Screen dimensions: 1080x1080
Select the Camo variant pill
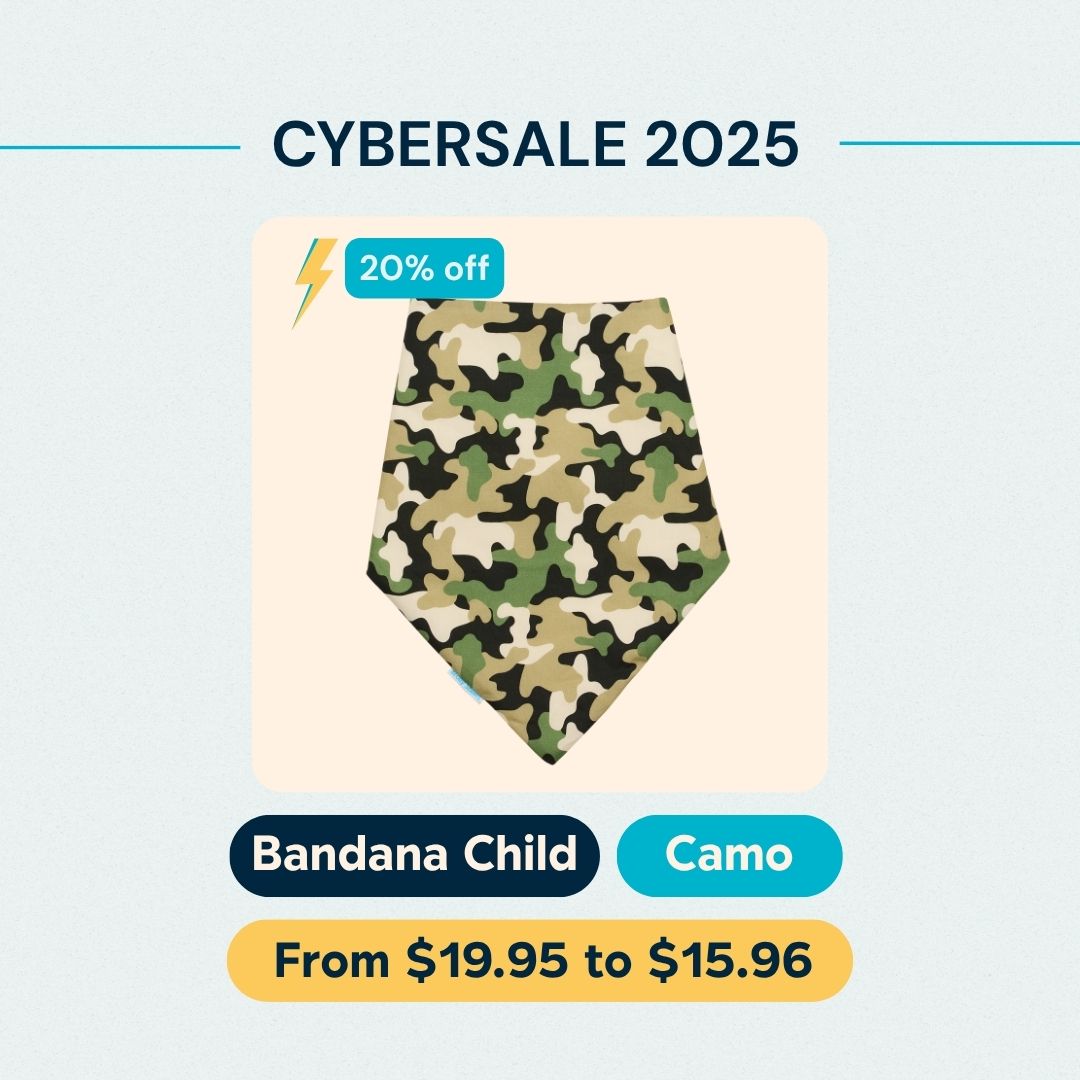coord(729,855)
